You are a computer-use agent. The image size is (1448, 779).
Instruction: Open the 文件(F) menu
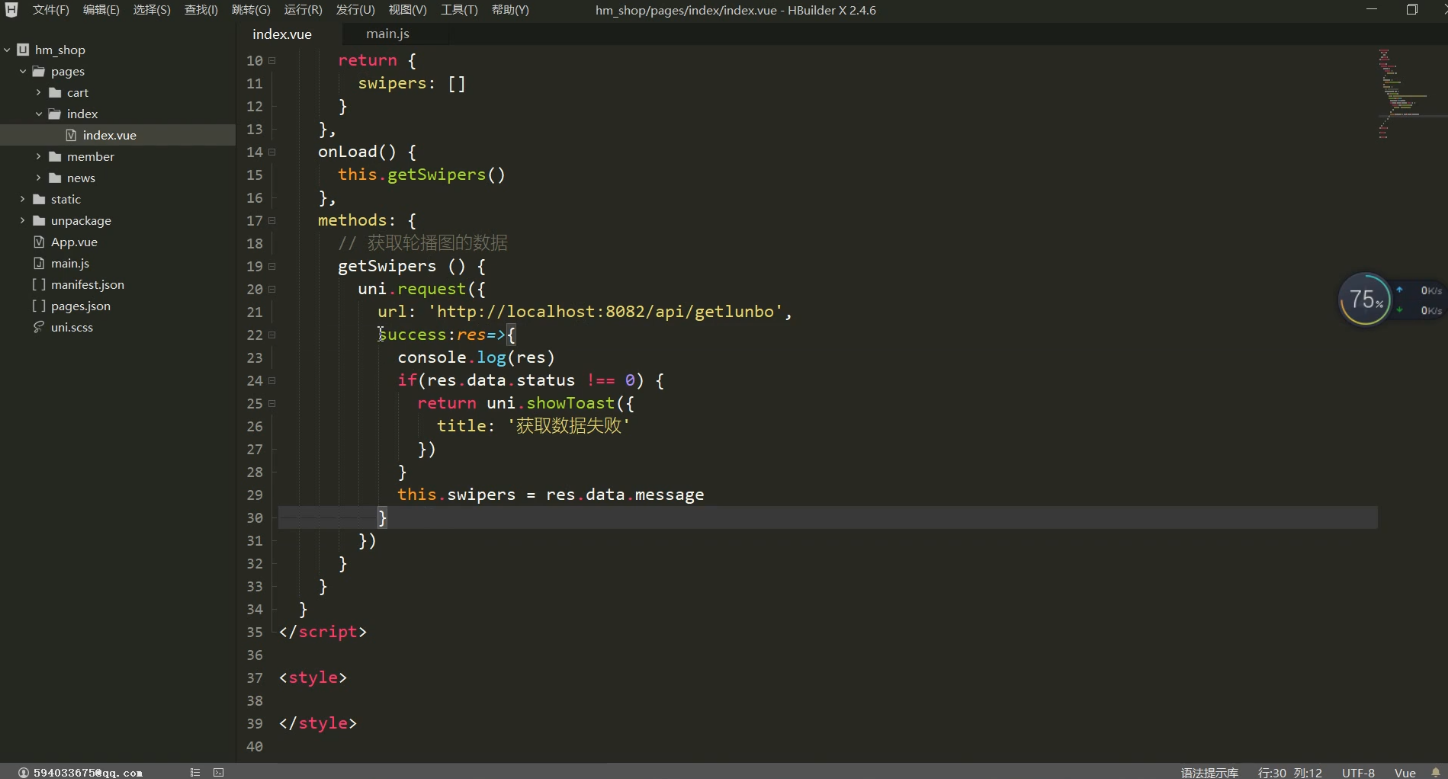tap(51, 10)
